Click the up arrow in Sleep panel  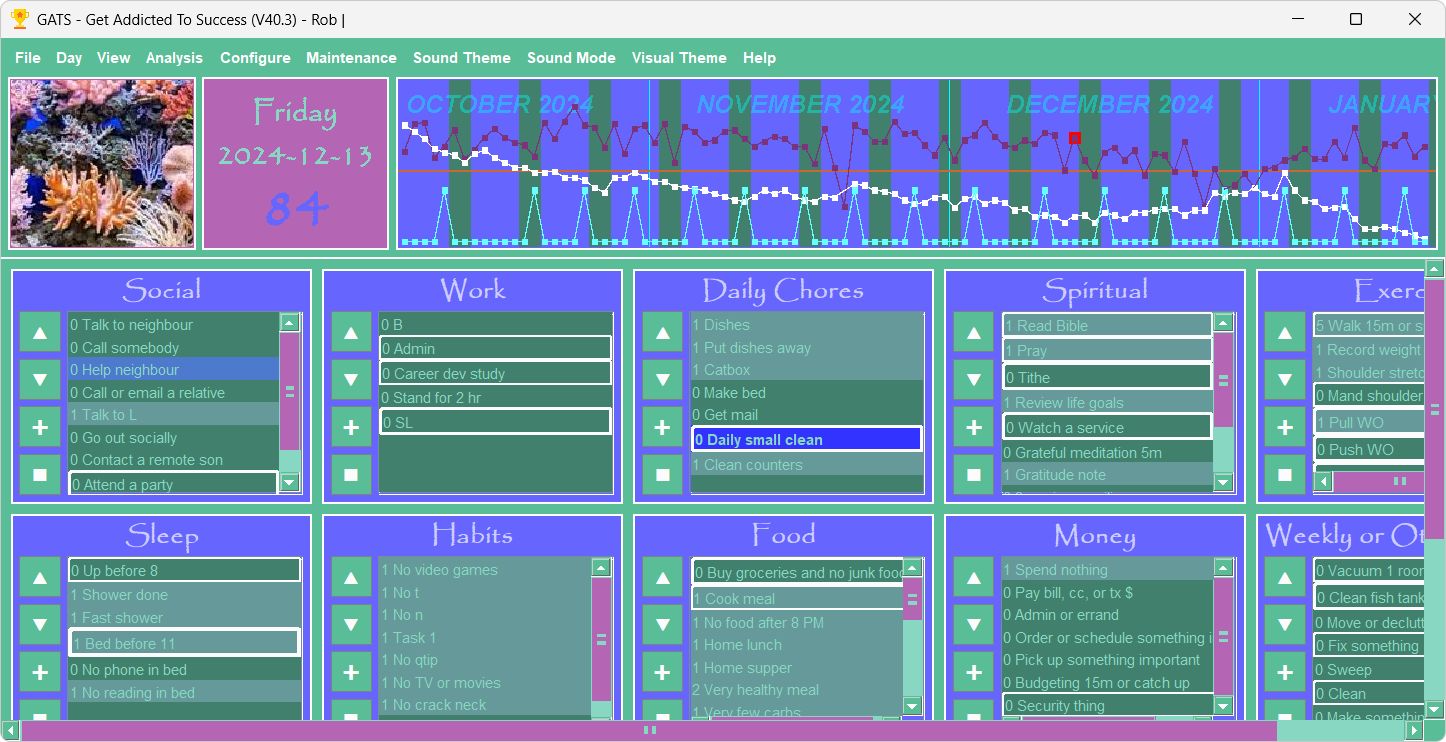[x=40, y=577]
